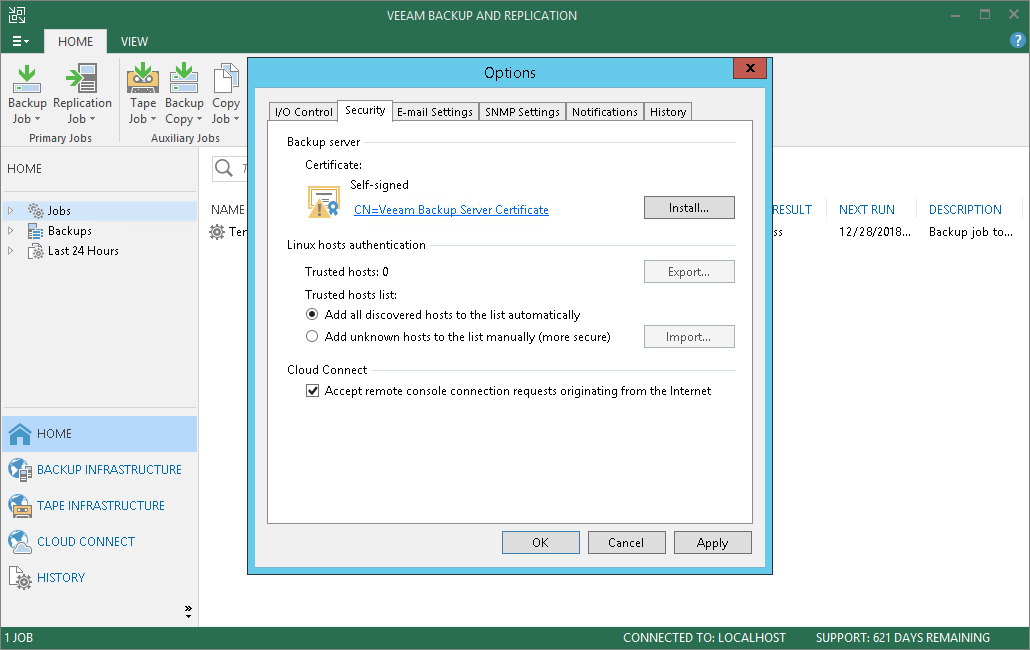
Task: Click 'CONNECTED TO: LOCALHOST' in status bar
Action: [x=704, y=638]
